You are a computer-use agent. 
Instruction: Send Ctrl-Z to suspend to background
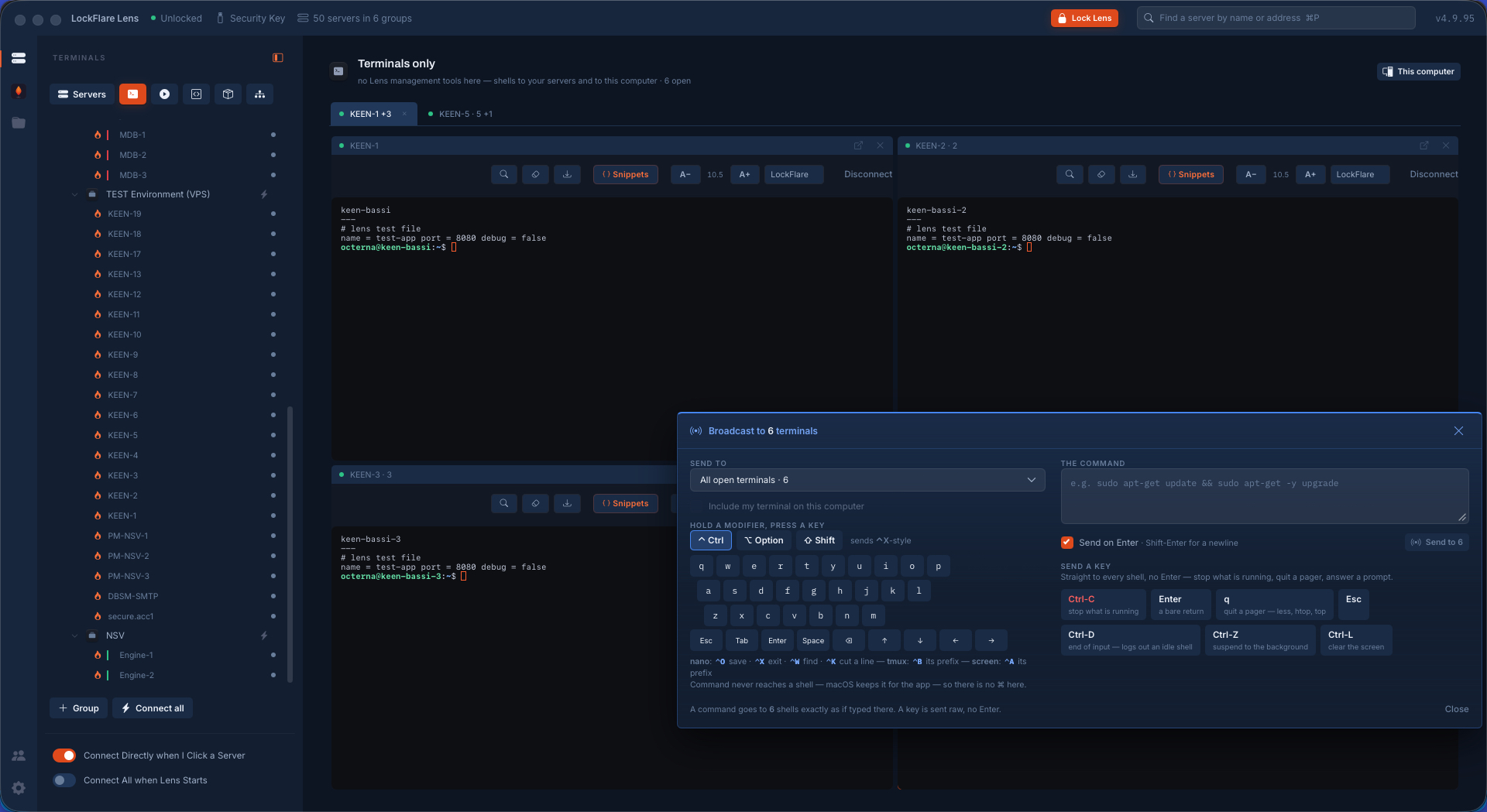(x=1260, y=640)
